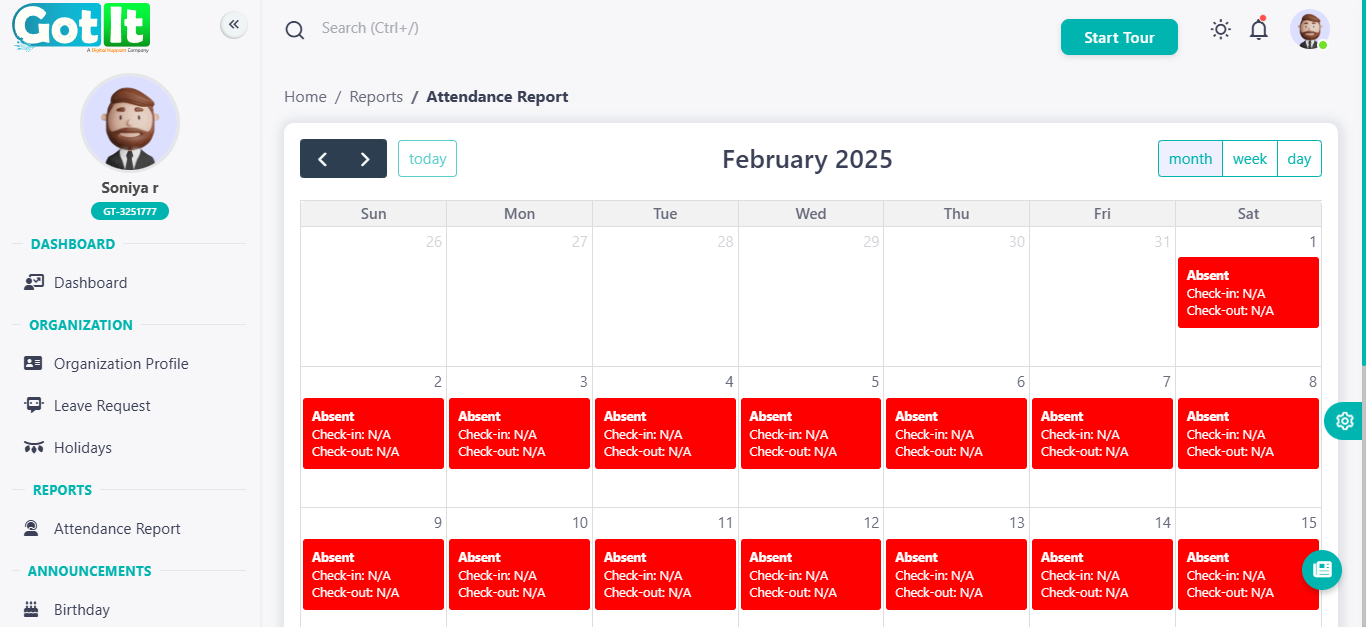Open Dashboard from the sidebar
This screenshot has width=1366, height=627.
(x=90, y=283)
